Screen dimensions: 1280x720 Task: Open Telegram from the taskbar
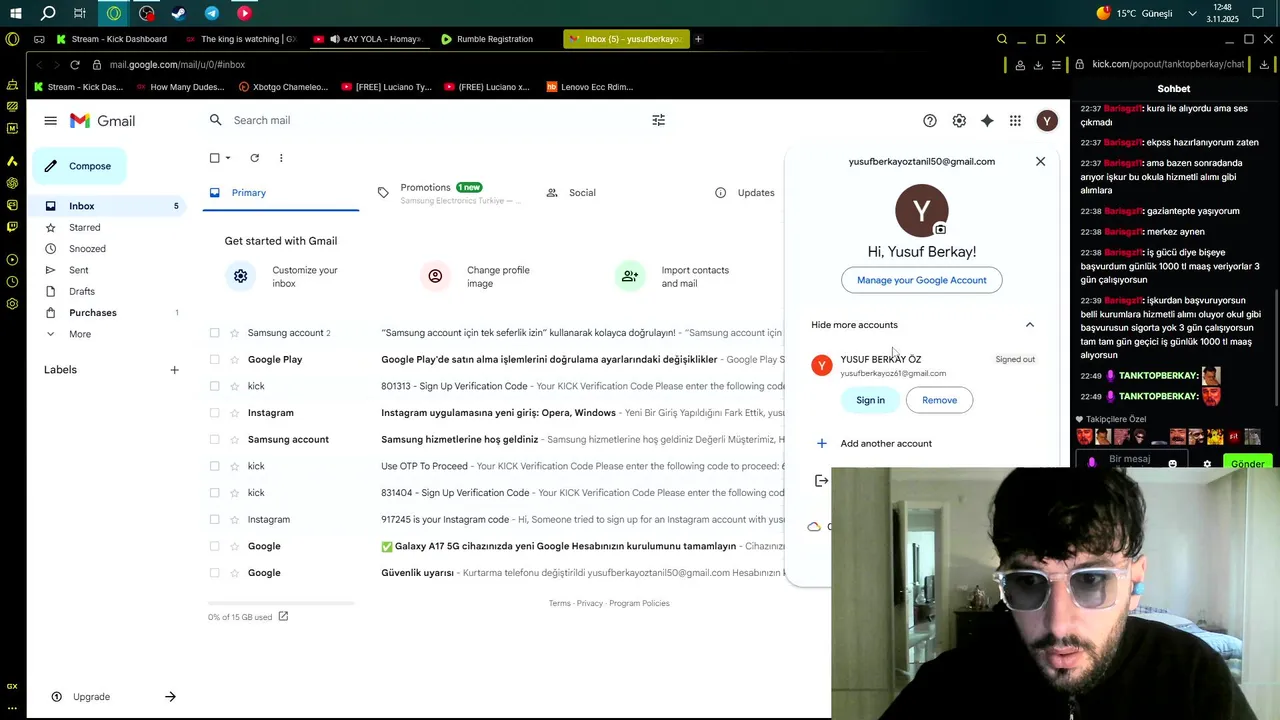tap(212, 13)
